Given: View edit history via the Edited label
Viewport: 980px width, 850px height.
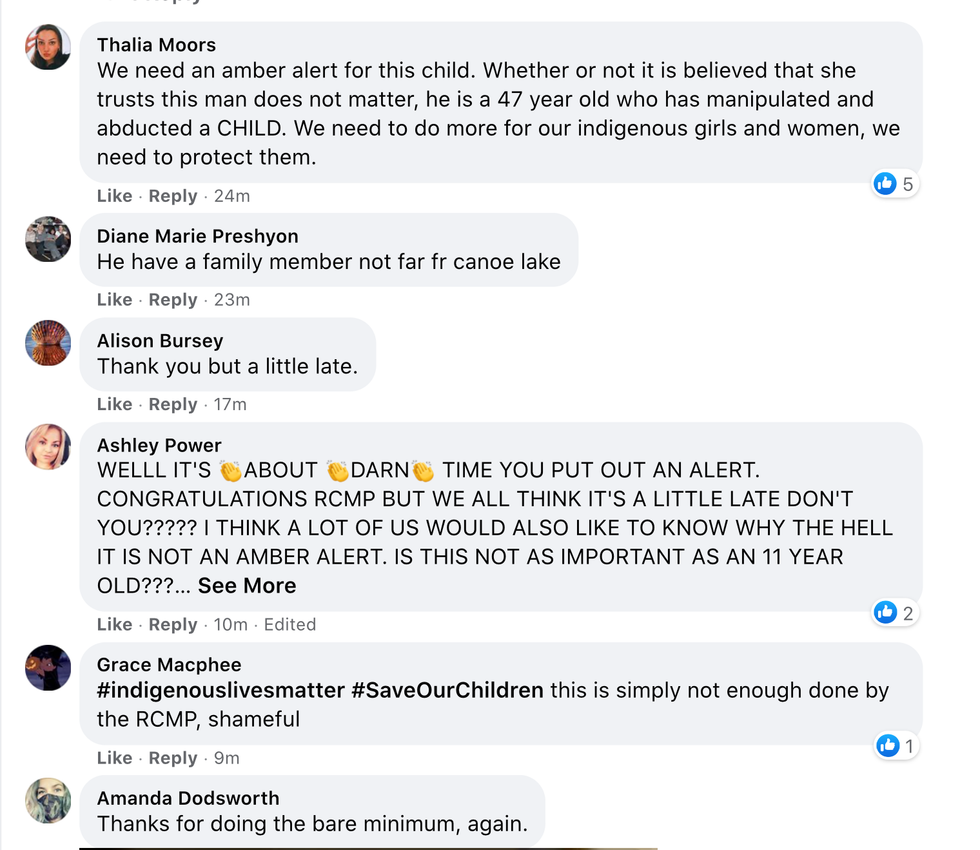Looking at the screenshot, I should point(290,624).
